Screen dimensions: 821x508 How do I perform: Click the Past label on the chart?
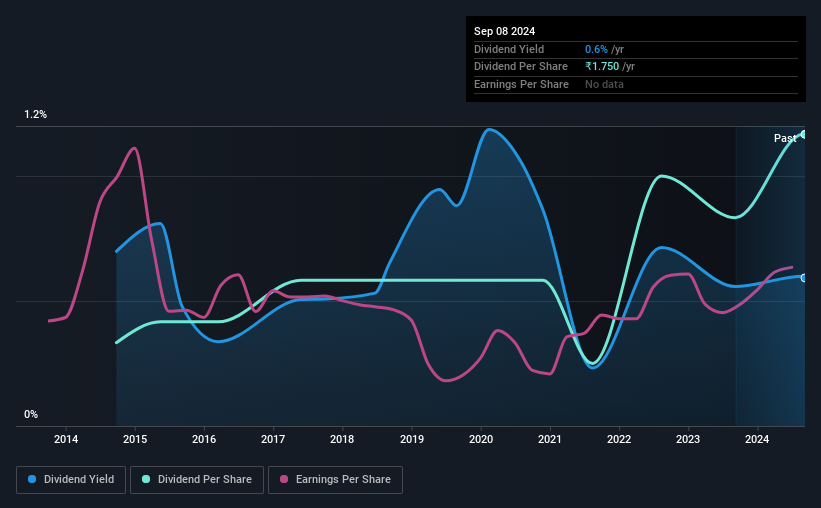pos(785,138)
